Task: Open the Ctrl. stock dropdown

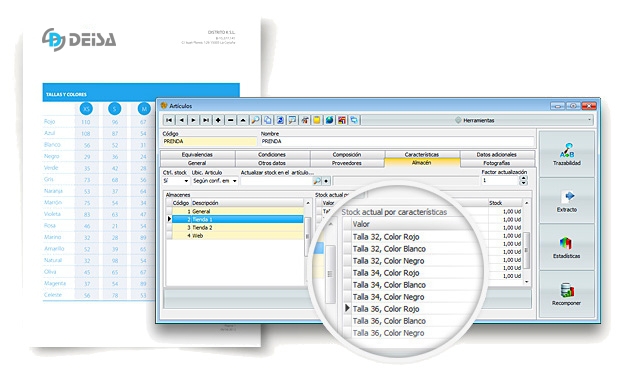Action: pyautogui.click(x=186, y=181)
